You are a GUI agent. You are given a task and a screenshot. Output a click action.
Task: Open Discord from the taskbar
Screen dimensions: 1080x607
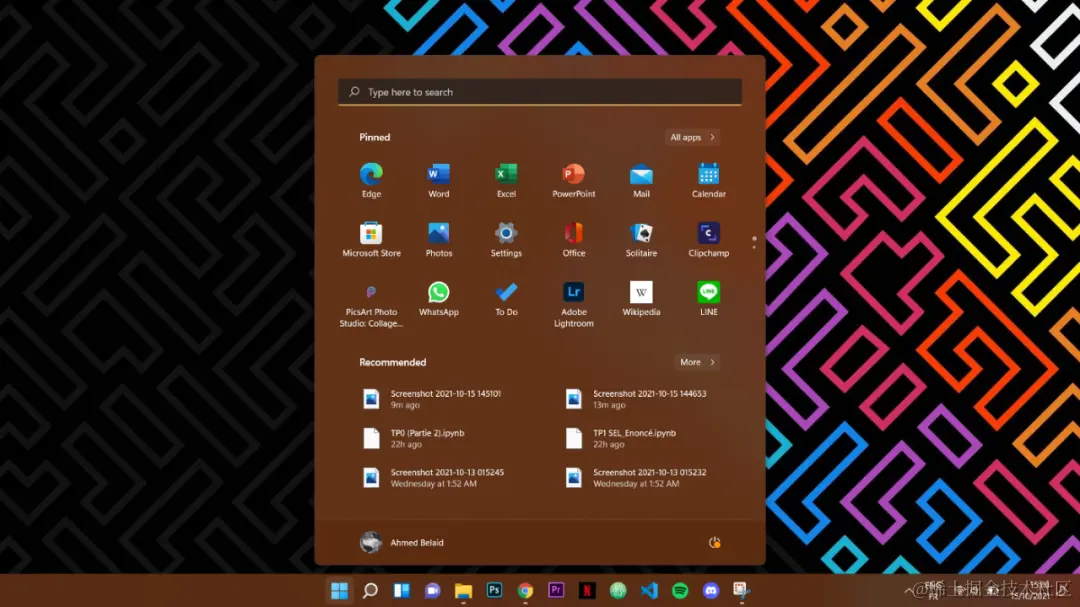pyautogui.click(x=711, y=590)
